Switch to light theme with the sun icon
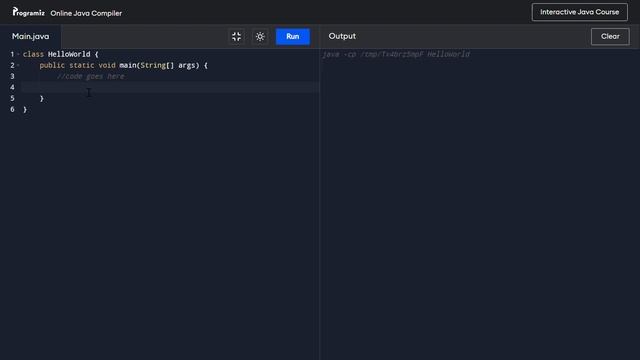Screen dimensions: 640x360 (x=260, y=37)
